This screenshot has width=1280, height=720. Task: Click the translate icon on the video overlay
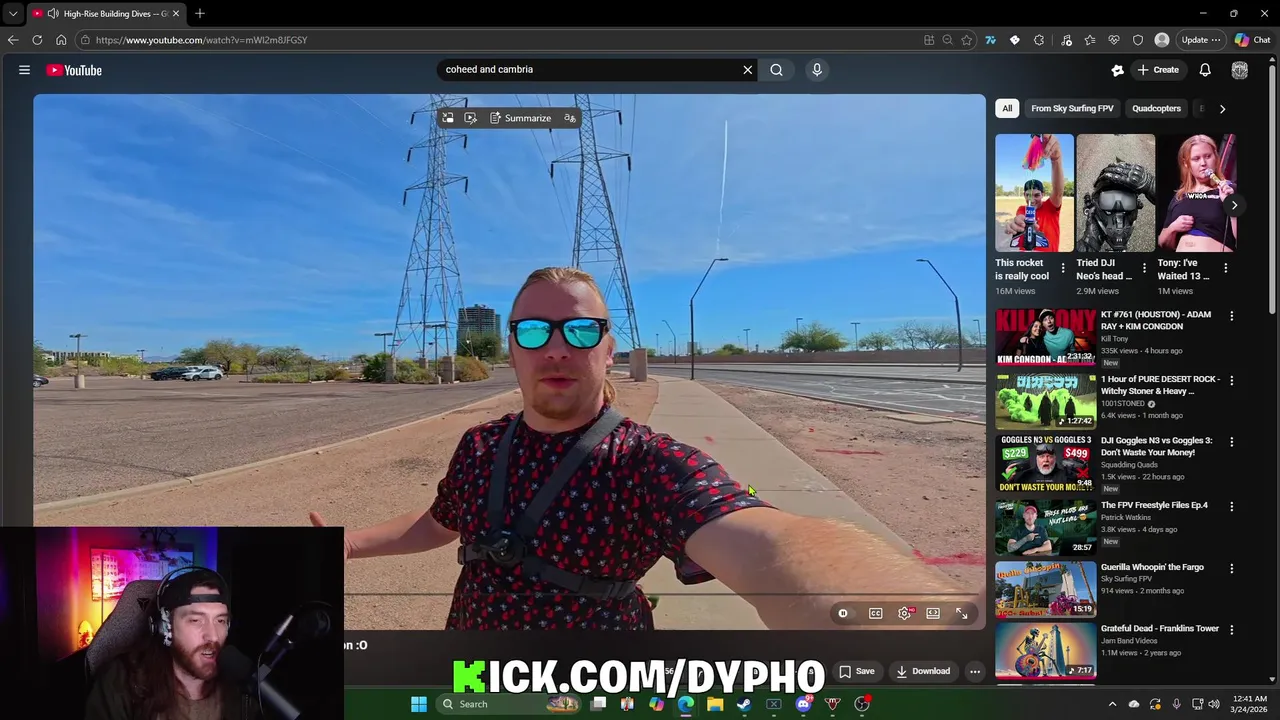(570, 118)
